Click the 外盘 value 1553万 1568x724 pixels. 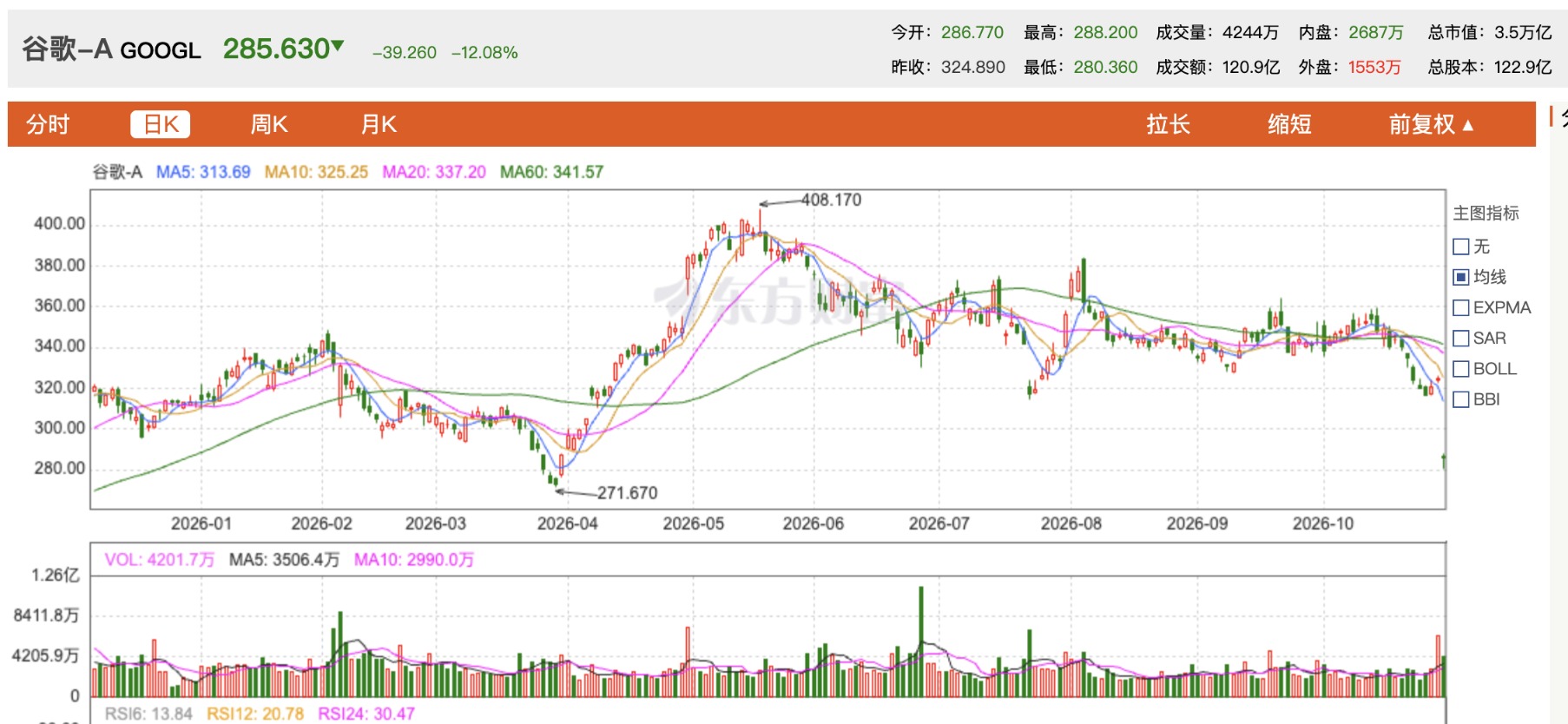pyautogui.click(x=1374, y=68)
